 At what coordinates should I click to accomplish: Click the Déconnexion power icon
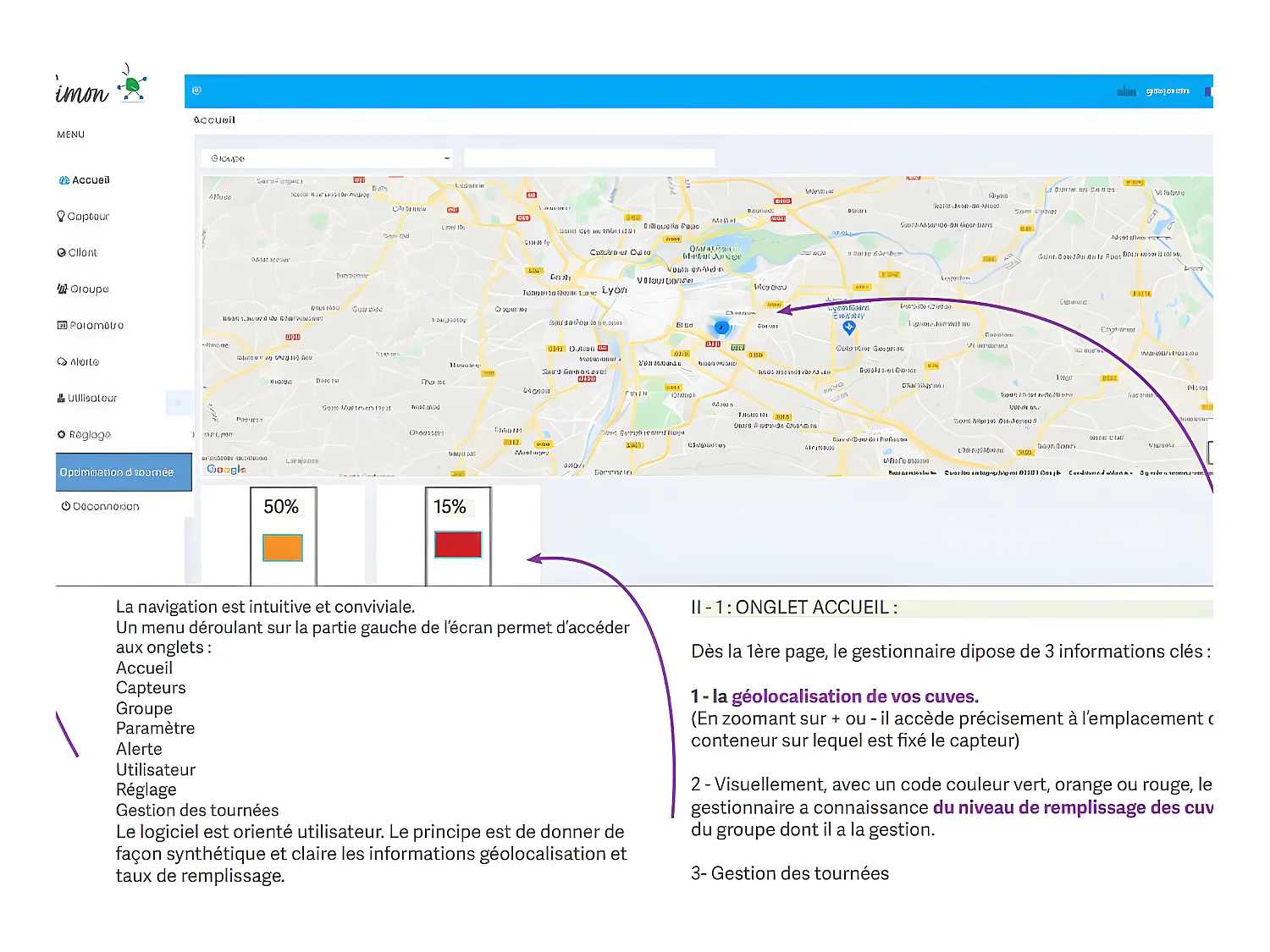[65, 506]
